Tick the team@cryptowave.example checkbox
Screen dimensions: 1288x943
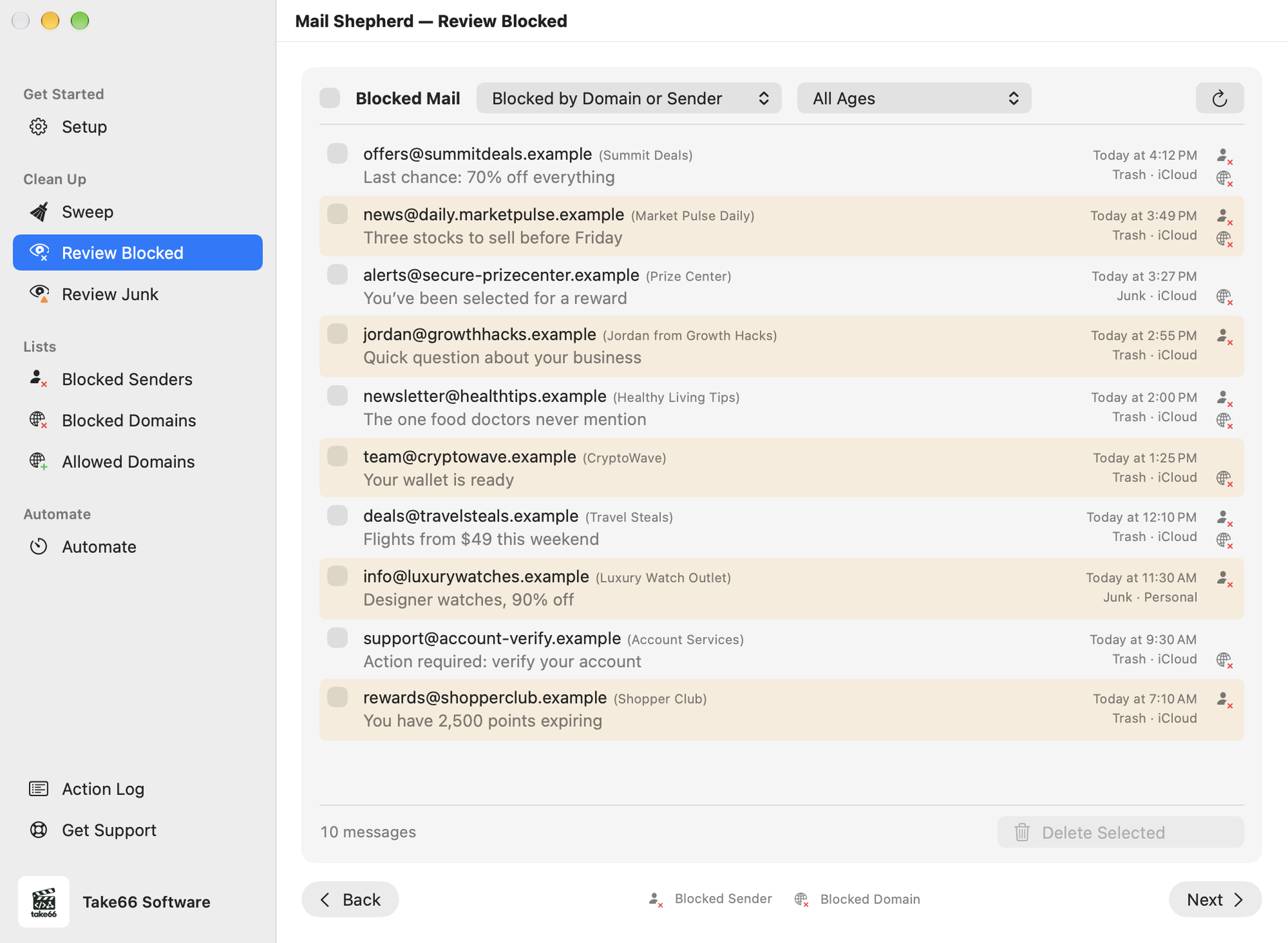337,456
